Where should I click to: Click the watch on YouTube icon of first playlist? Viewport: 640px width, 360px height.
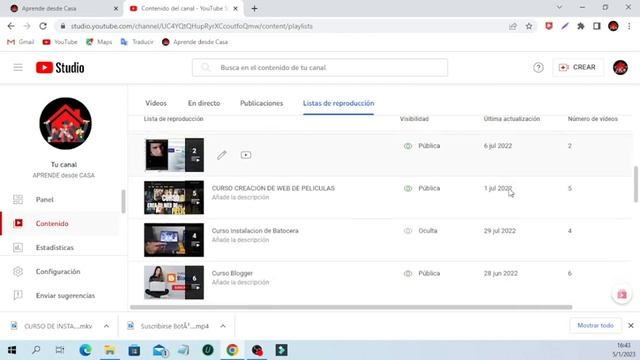click(246, 155)
